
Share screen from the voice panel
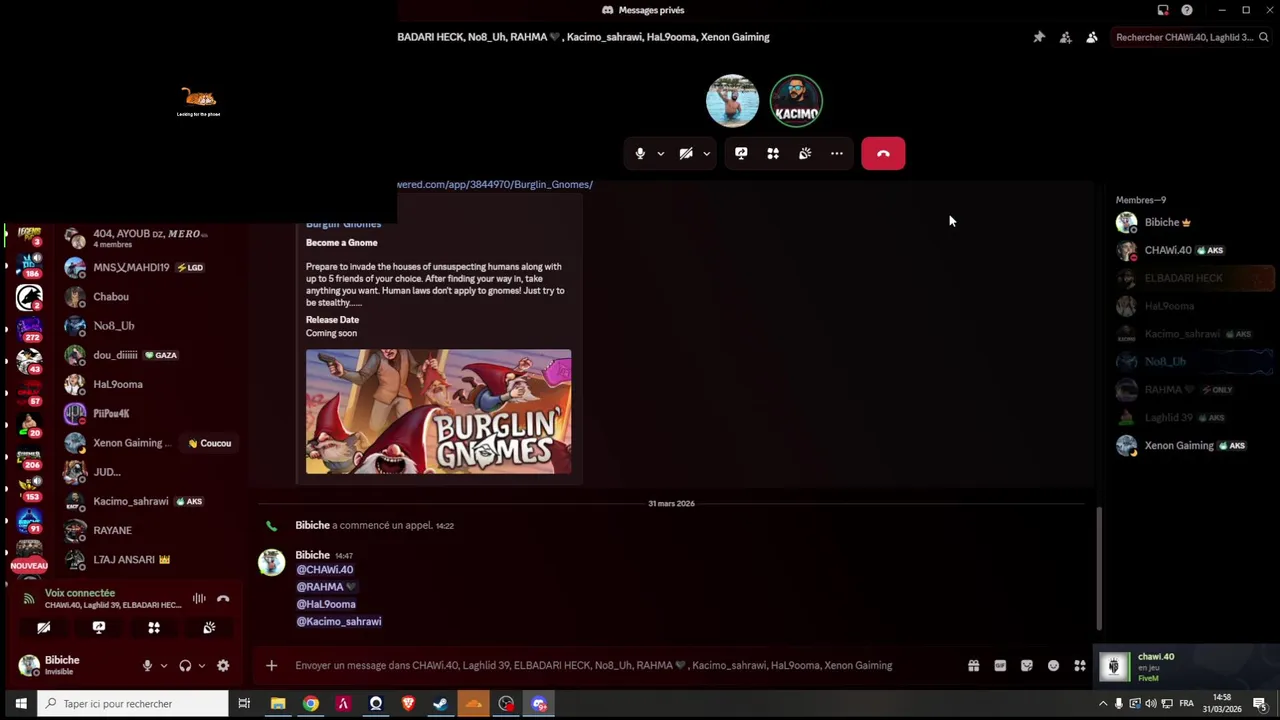point(99,628)
